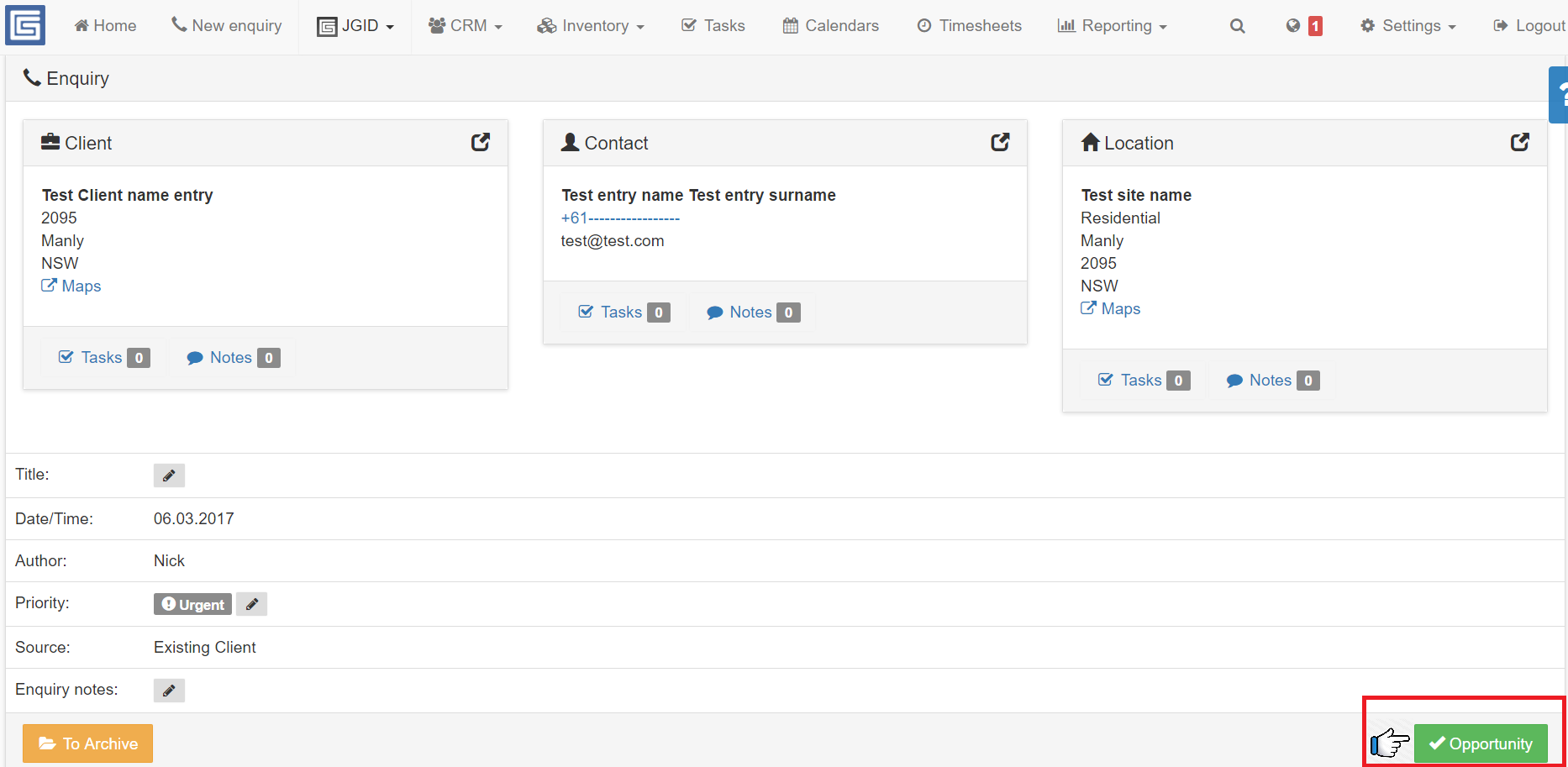Convert enquiry with Opportunity button
1568x767 pixels.
coord(1481,743)
